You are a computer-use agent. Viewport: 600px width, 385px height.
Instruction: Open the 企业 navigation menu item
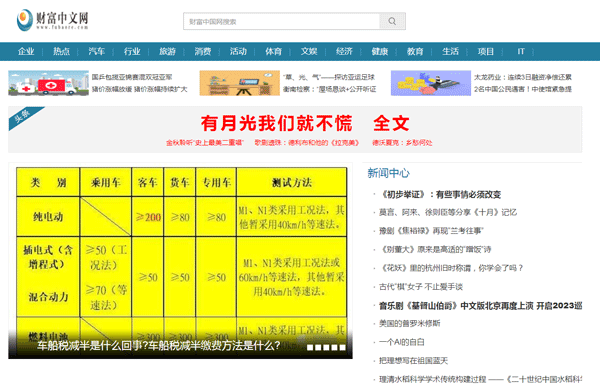[x=26, y=51]
